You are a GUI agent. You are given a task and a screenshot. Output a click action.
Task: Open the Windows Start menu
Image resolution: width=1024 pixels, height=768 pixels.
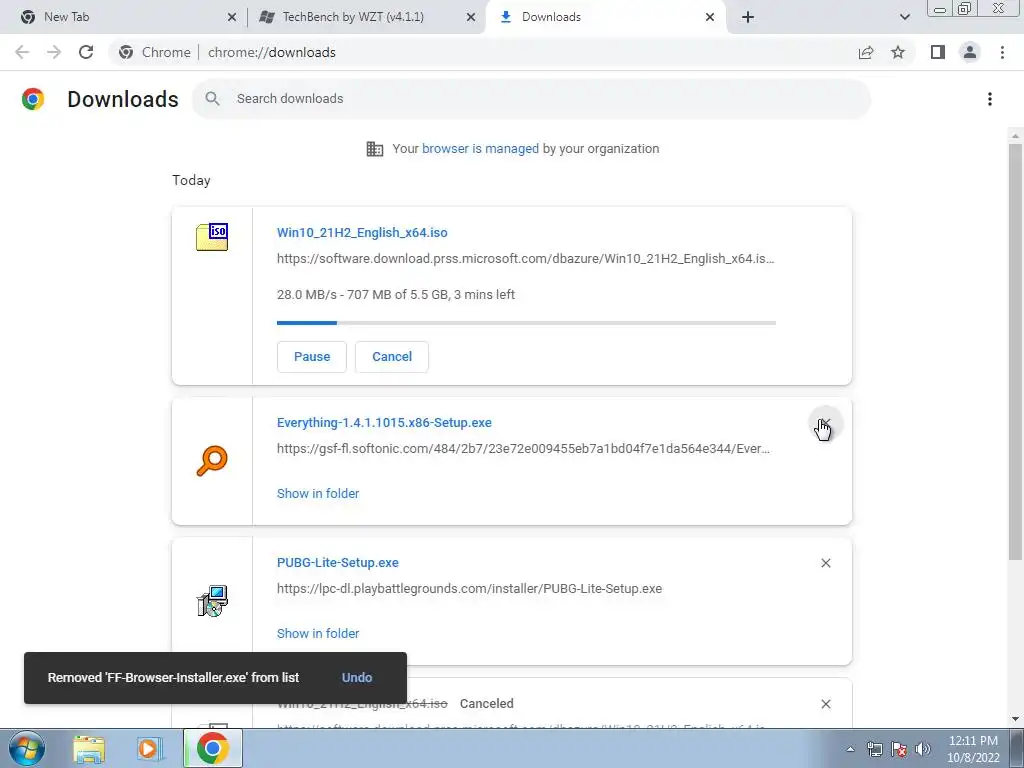coord(27,748)
